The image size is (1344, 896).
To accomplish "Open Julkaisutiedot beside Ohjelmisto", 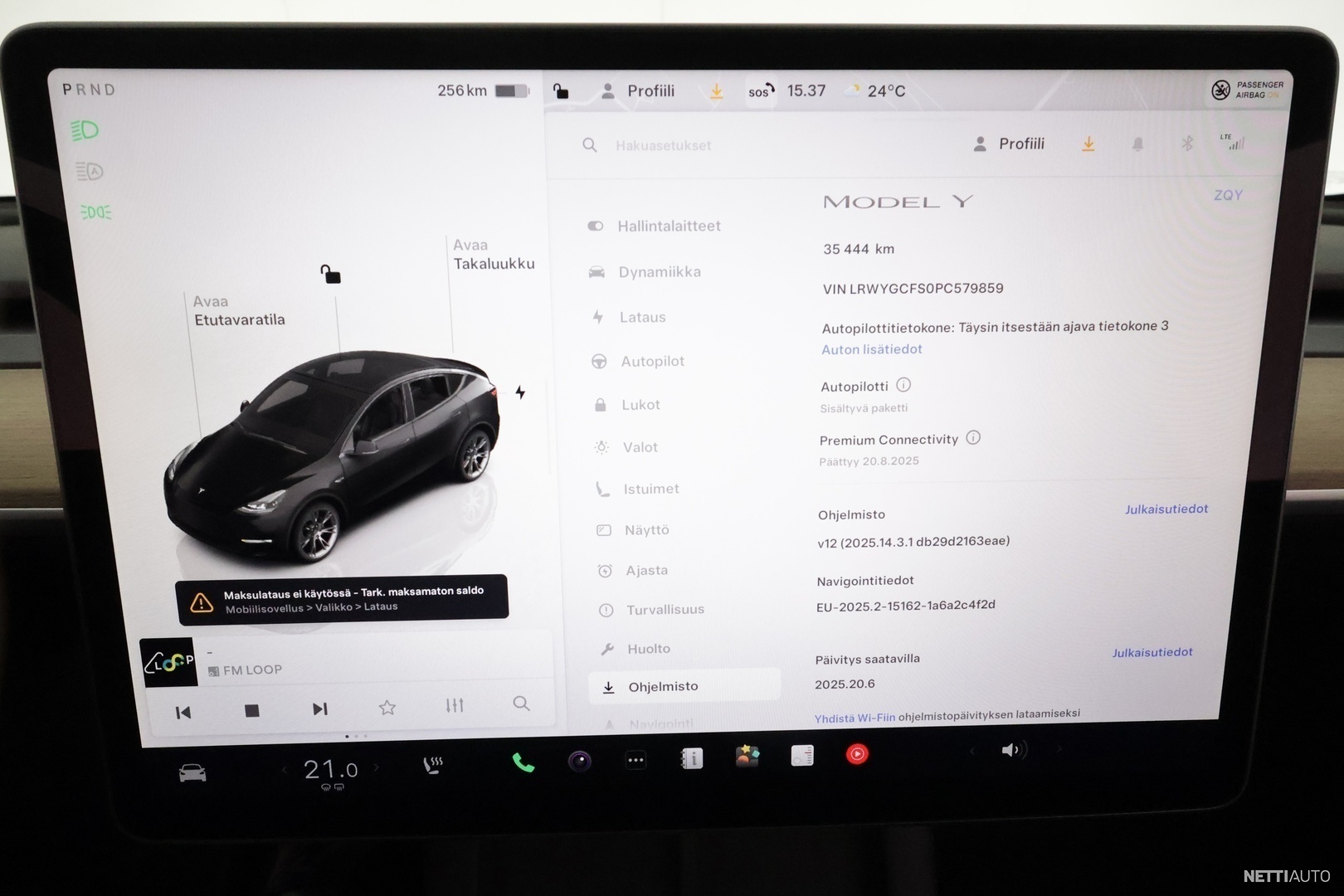I will point(1166,509).
